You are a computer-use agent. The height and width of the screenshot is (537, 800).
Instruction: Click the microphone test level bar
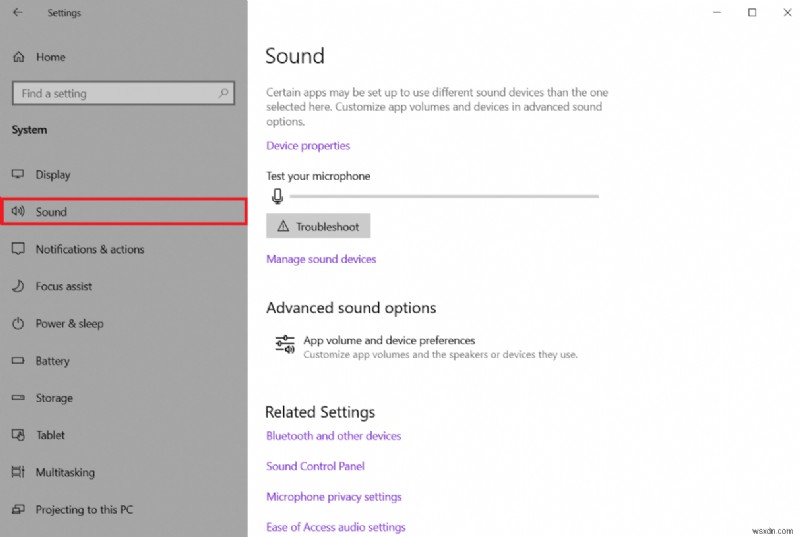click(x=444, y=196)
